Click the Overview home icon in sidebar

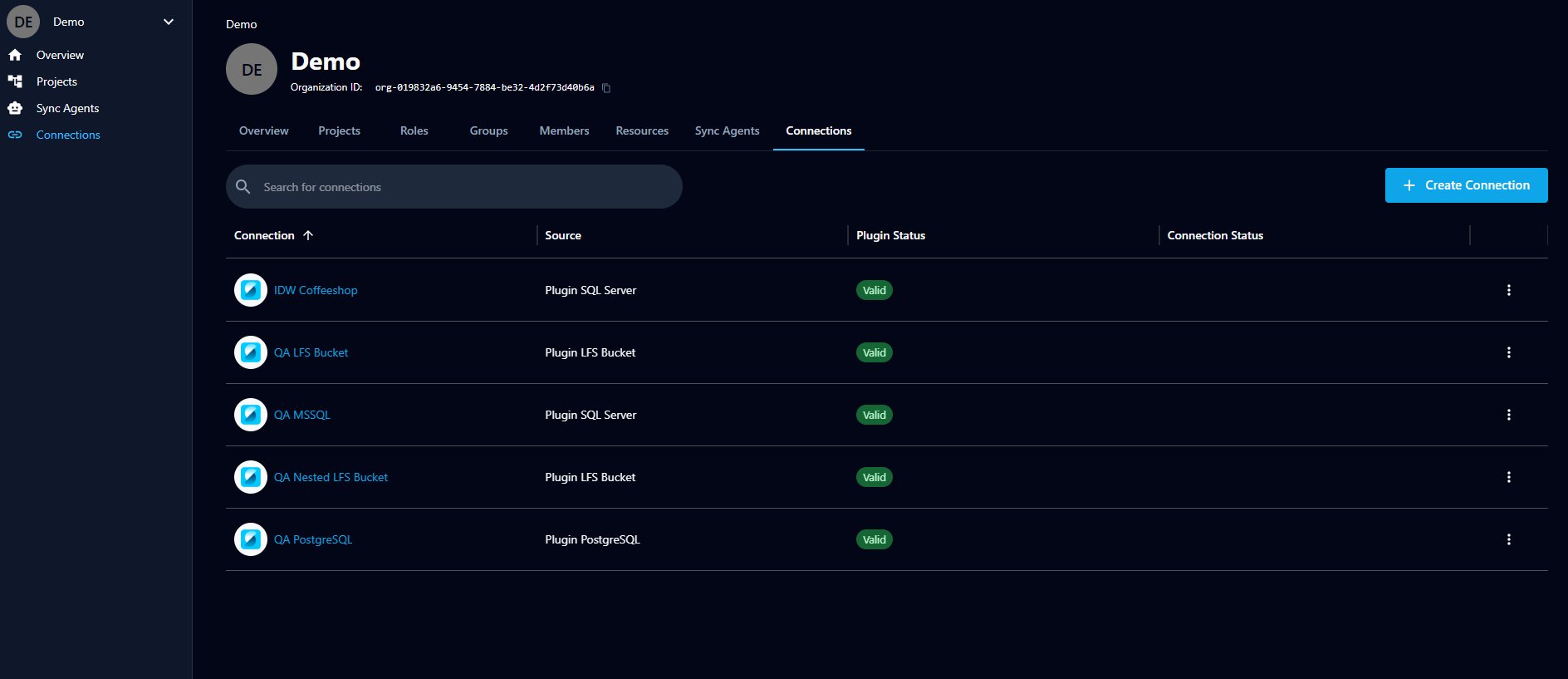pos(15,55)
